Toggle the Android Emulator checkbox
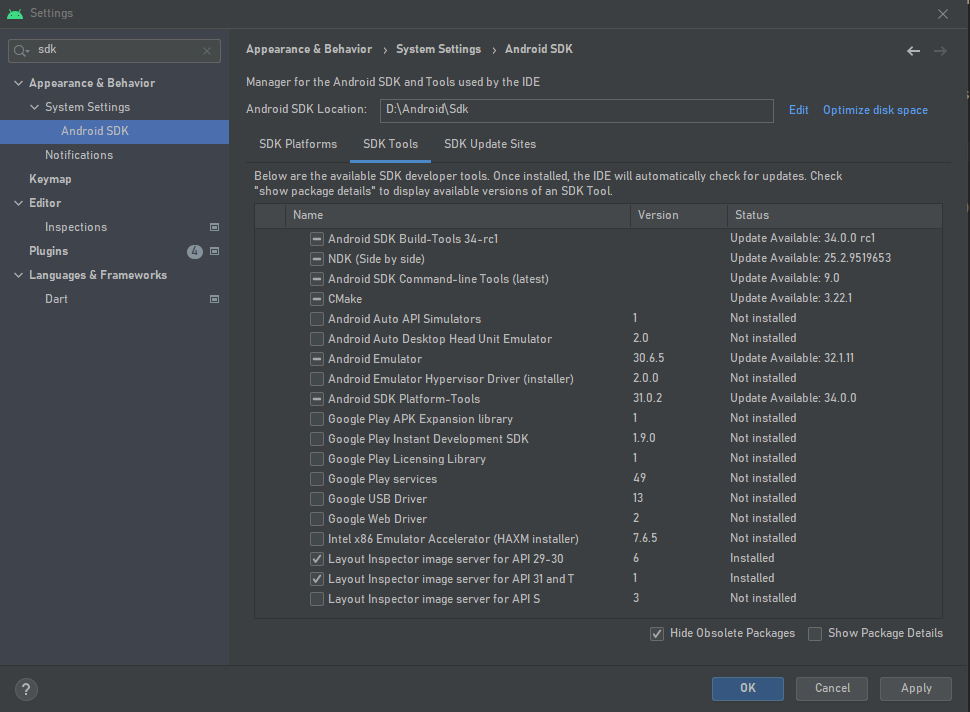 point(317,359)
